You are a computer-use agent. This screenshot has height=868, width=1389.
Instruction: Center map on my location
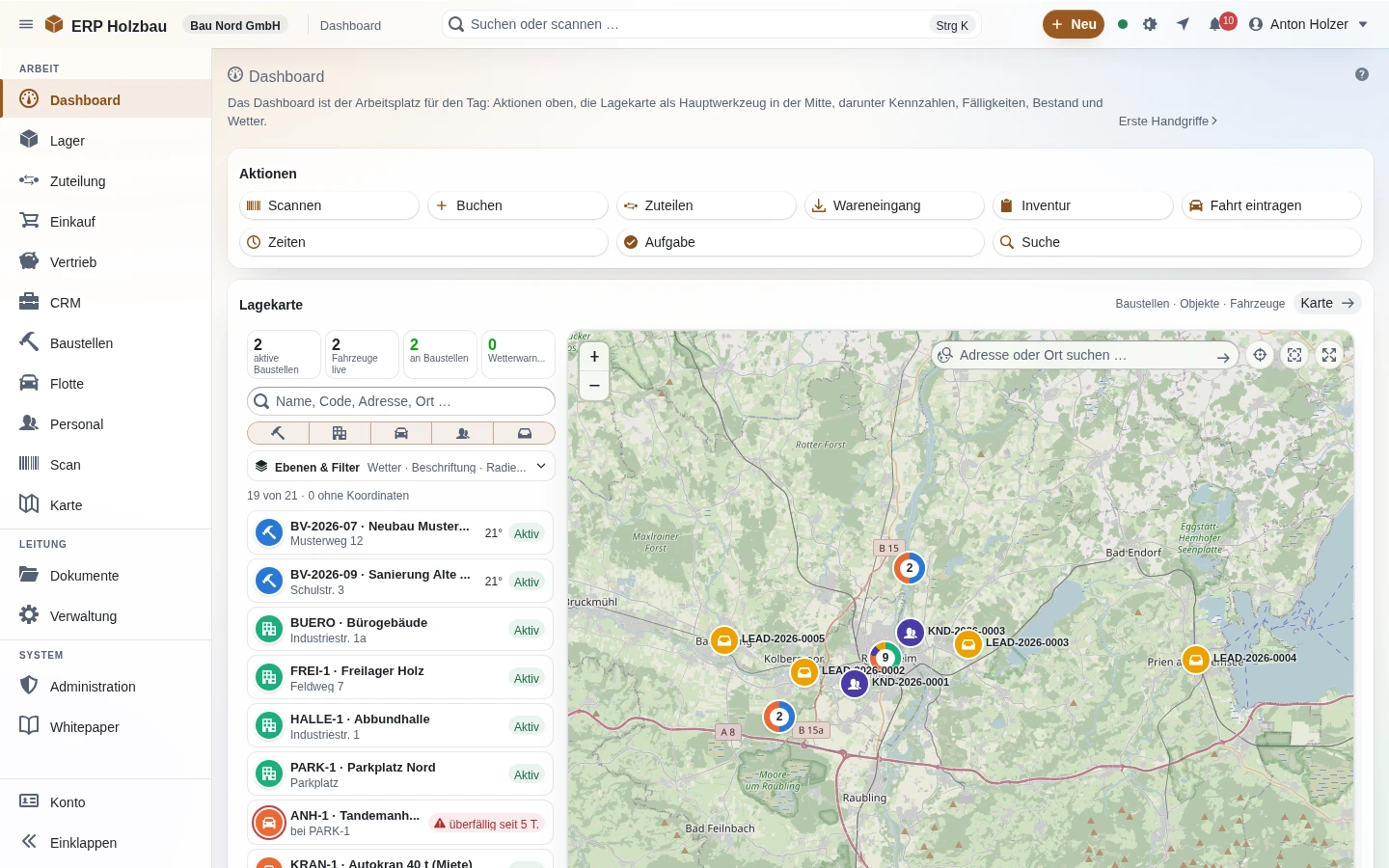tap(1260, 355)
